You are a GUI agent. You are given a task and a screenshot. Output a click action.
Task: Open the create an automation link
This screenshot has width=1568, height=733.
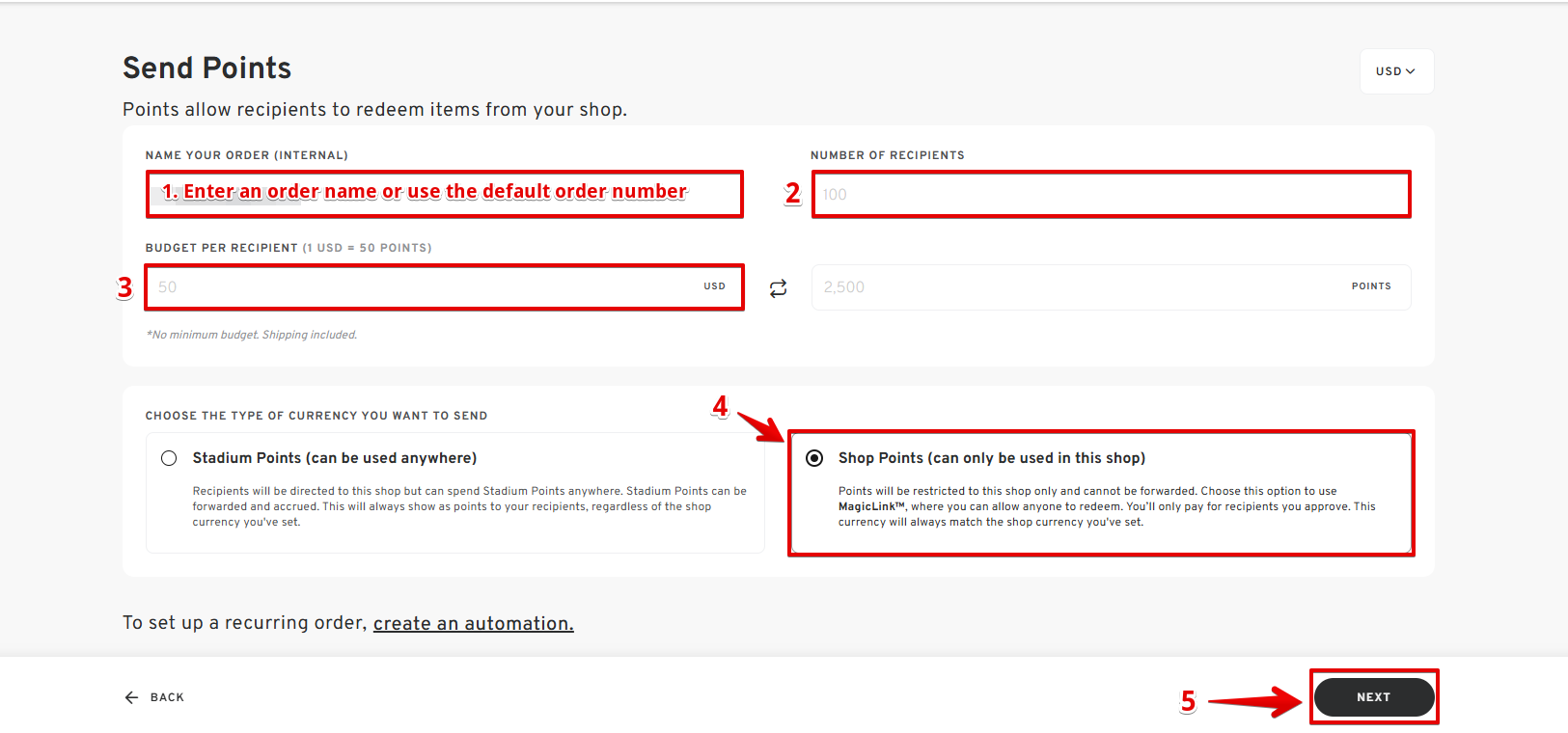coord(473,624)
